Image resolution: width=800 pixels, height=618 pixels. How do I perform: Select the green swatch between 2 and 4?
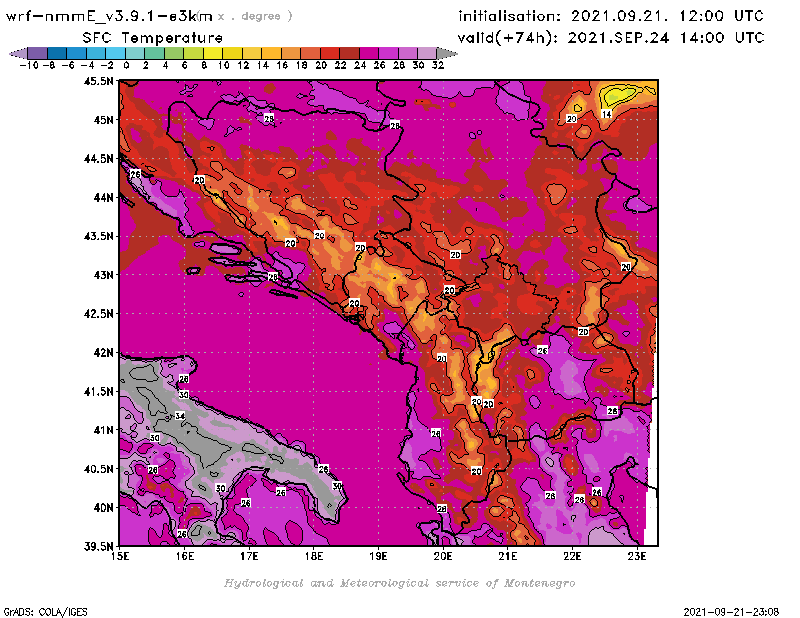155,53
